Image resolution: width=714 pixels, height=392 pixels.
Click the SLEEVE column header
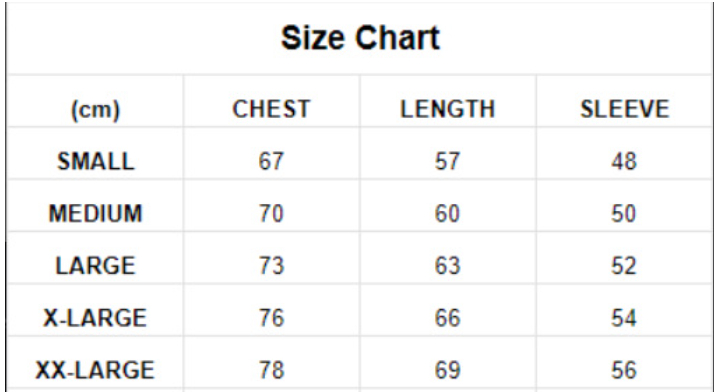pos(625,109)
